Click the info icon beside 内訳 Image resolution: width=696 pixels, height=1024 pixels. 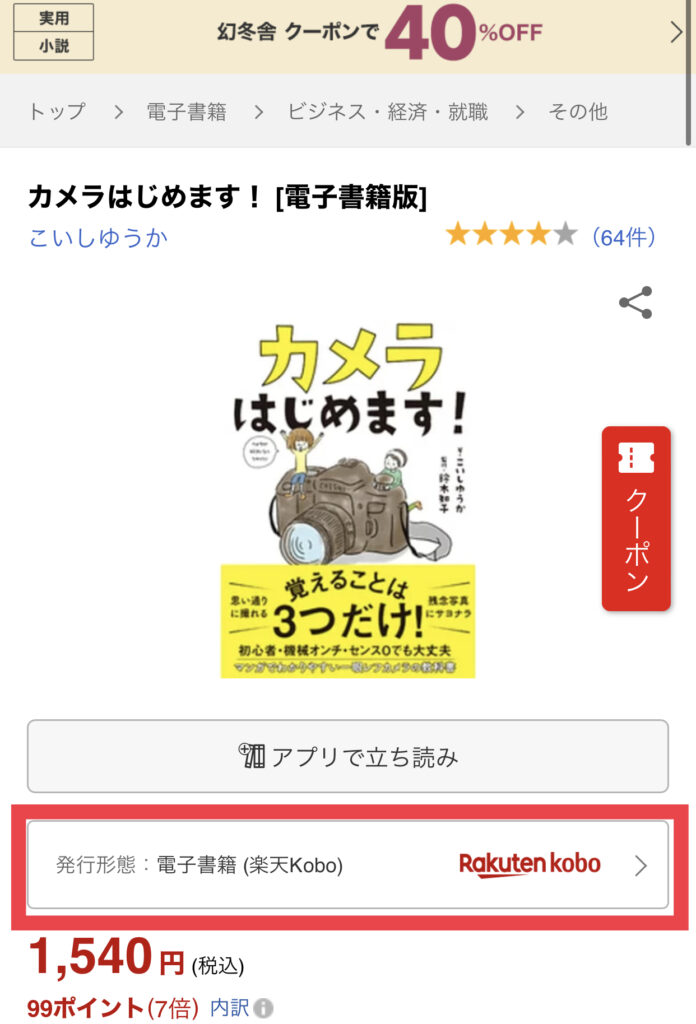coord(264,1008)
